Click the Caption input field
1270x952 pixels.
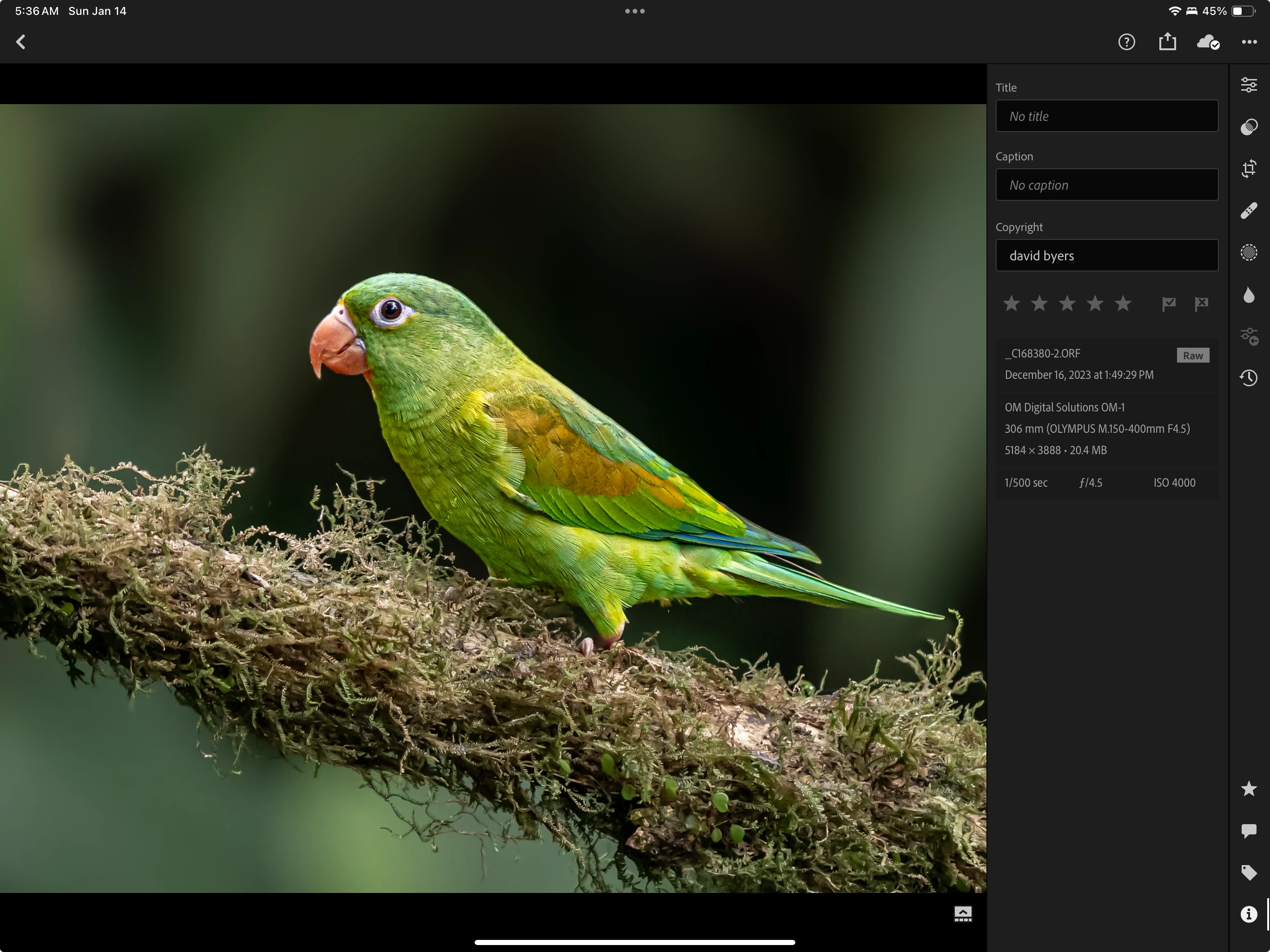(1106, 185)
